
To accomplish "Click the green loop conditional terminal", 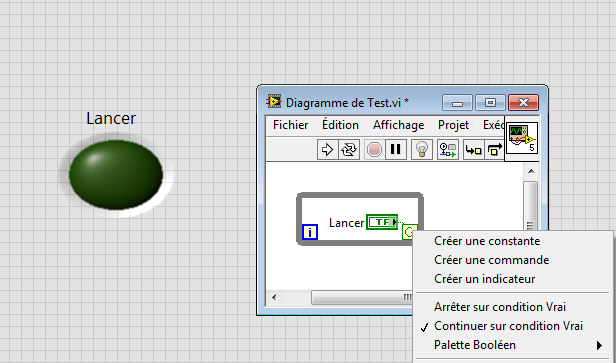I will pos(409,232).
